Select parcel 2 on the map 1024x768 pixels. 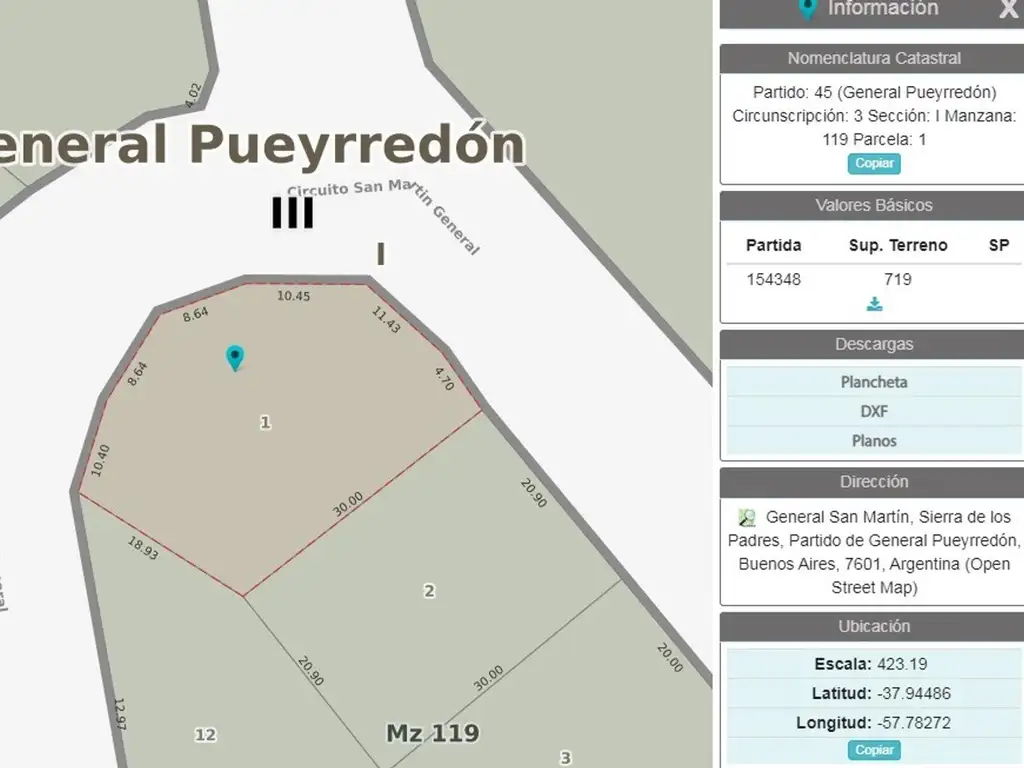(x=429, y=591)
